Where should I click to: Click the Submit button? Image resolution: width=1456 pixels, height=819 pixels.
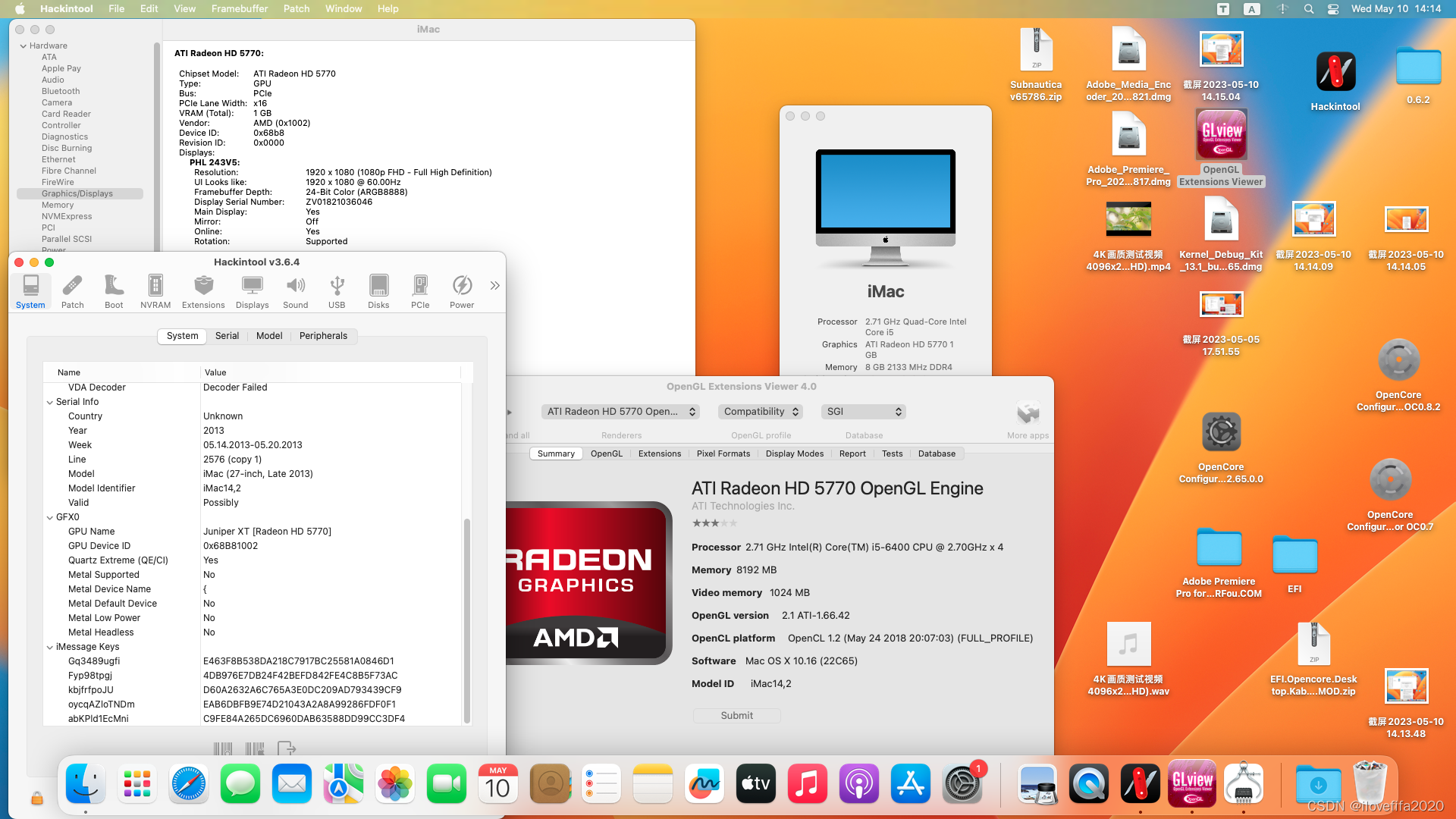click(736, 716)
